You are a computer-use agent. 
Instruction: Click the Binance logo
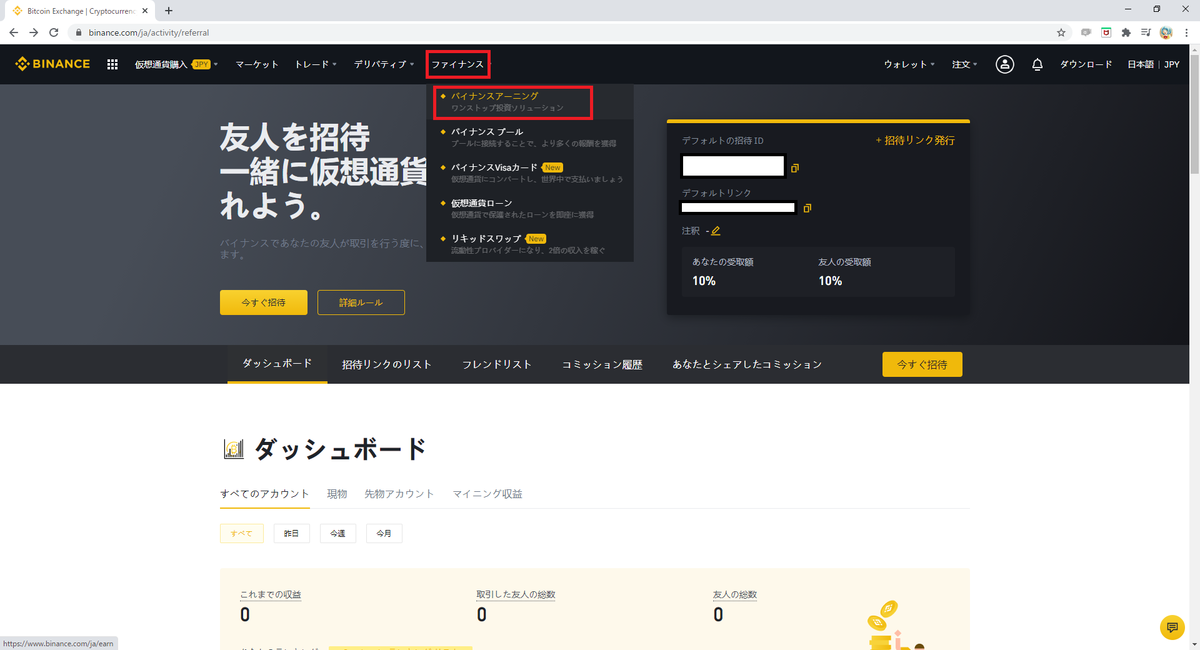(x=52, y=64)
